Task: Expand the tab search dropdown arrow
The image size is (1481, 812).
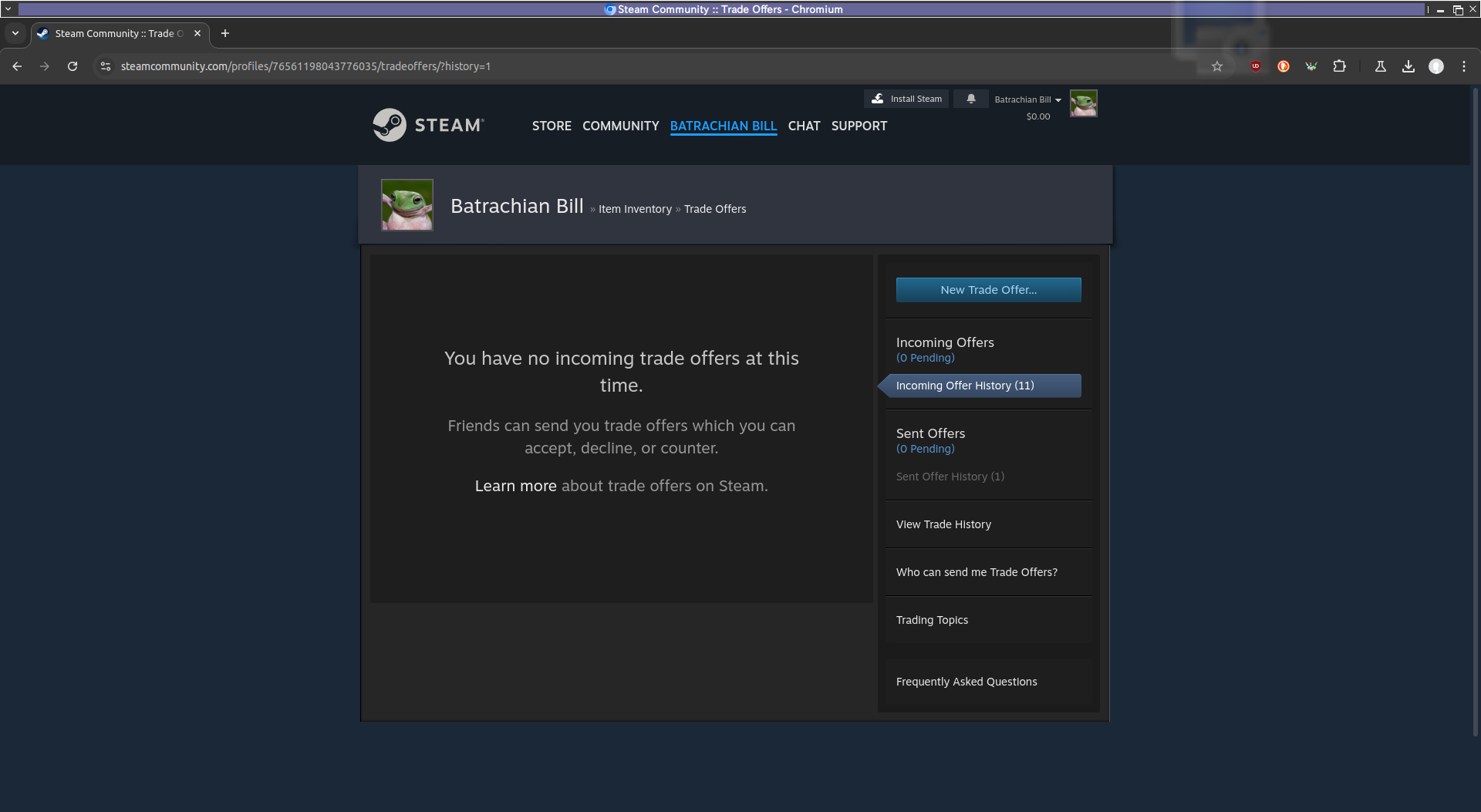Action: [15, 33]
